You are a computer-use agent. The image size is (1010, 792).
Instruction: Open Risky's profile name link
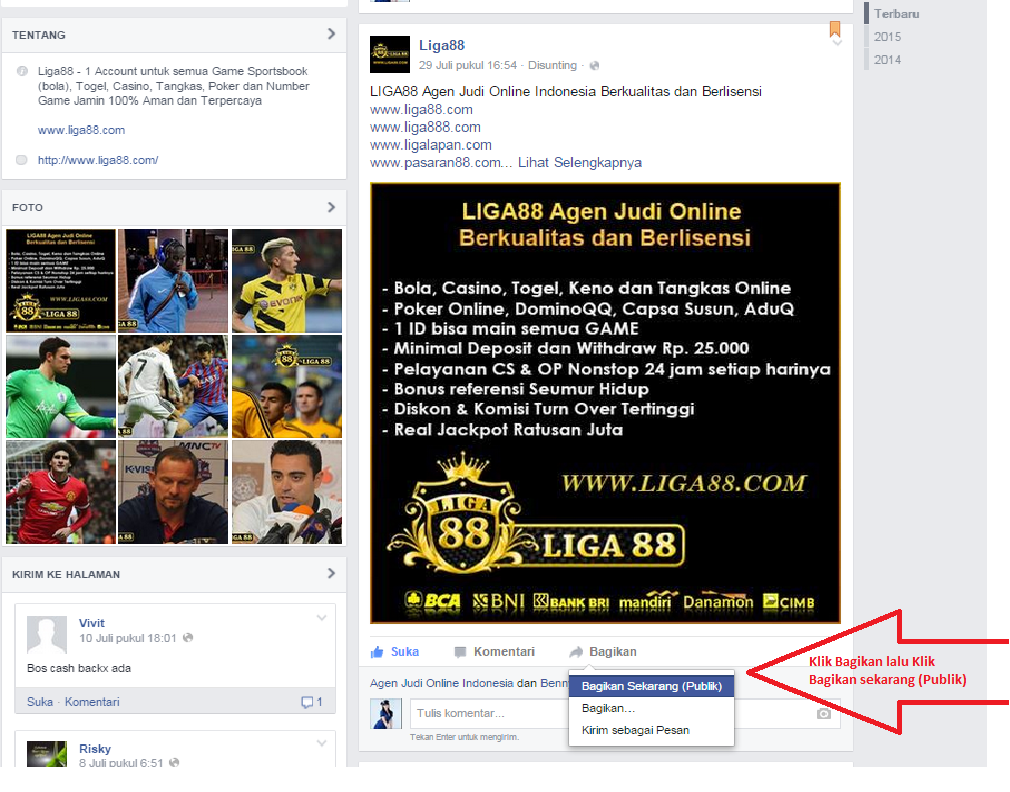pos(95,748)
